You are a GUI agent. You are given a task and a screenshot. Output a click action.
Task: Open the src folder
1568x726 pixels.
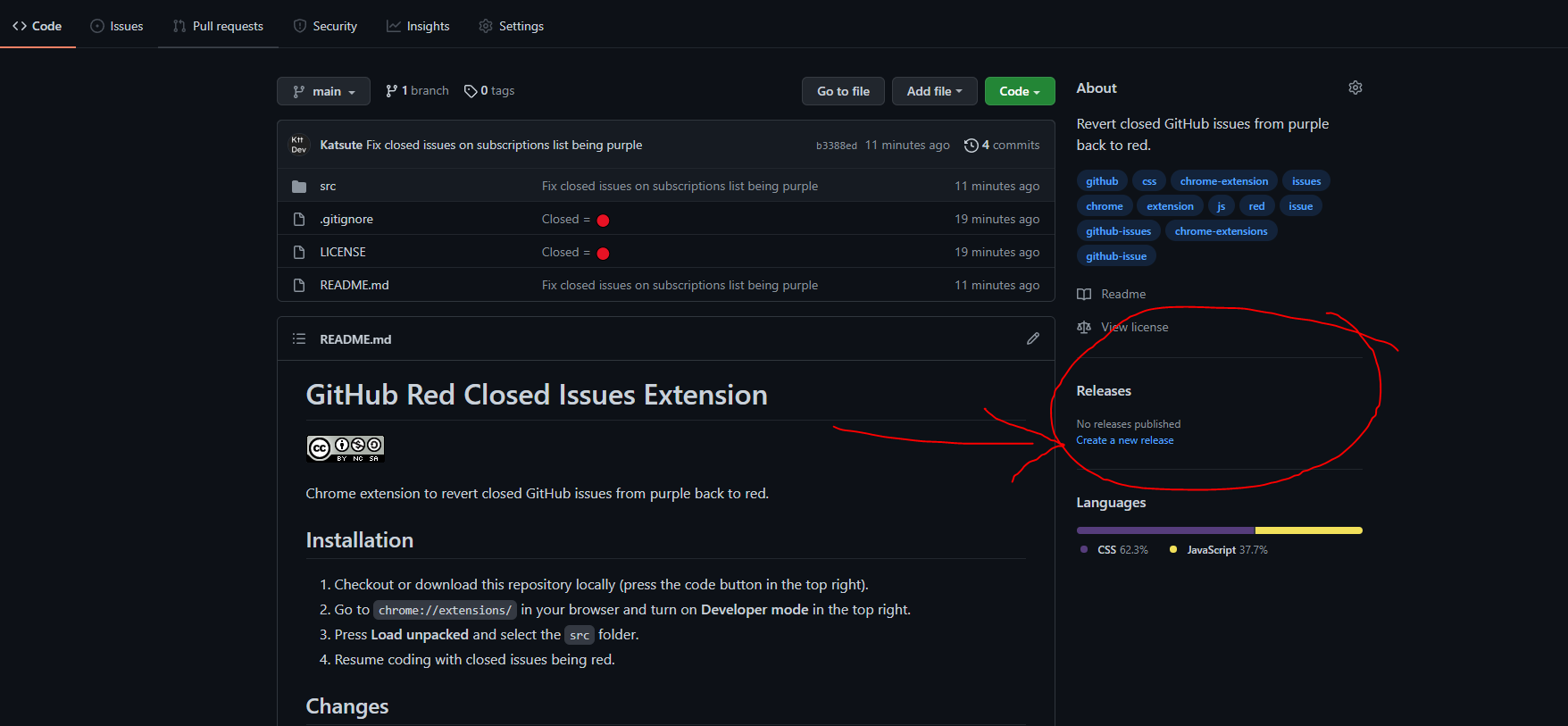328,186
